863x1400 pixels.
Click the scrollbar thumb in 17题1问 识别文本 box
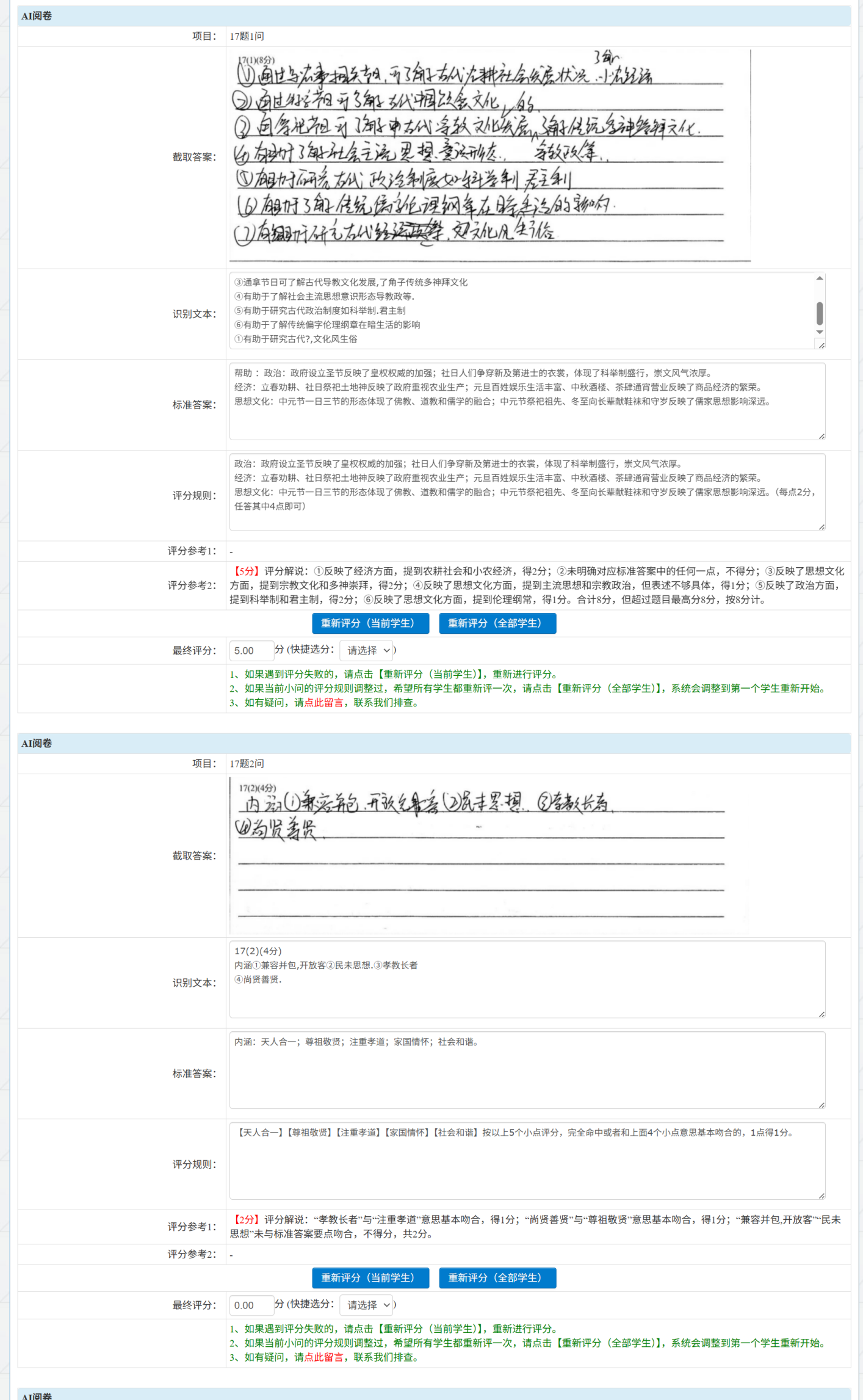coord(820,313)
